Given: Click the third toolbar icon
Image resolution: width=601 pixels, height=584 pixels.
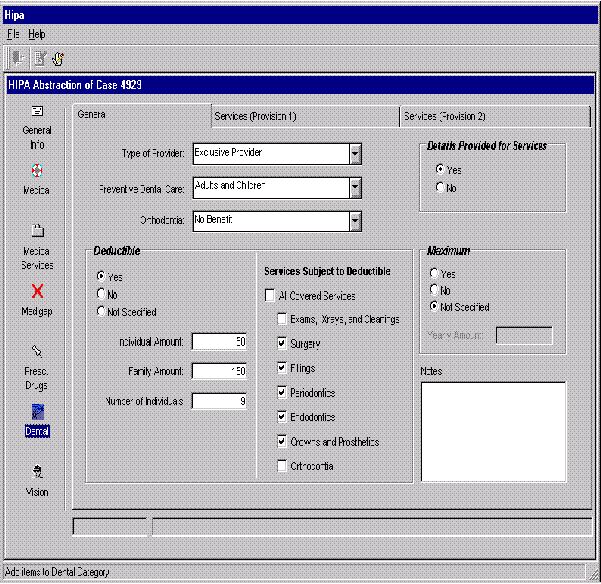Looking at the screenshot, I should coord(59,58).
